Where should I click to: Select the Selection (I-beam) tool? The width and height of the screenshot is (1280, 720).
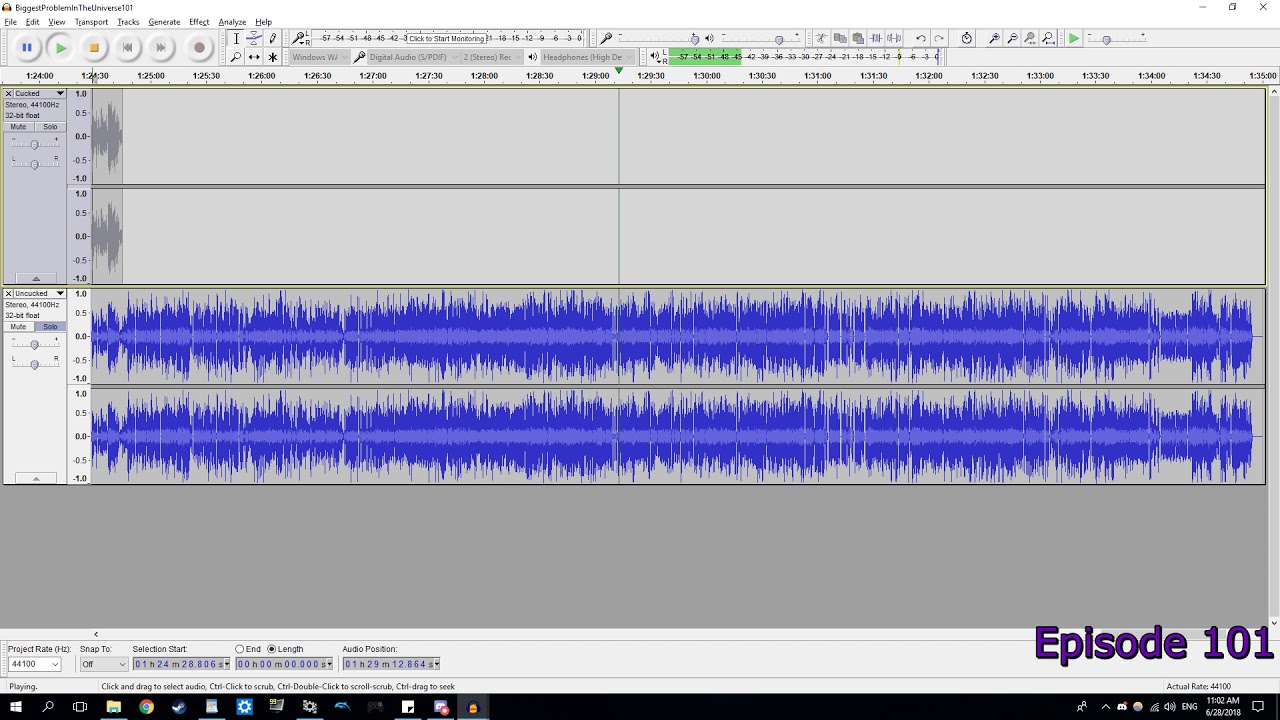236,39
